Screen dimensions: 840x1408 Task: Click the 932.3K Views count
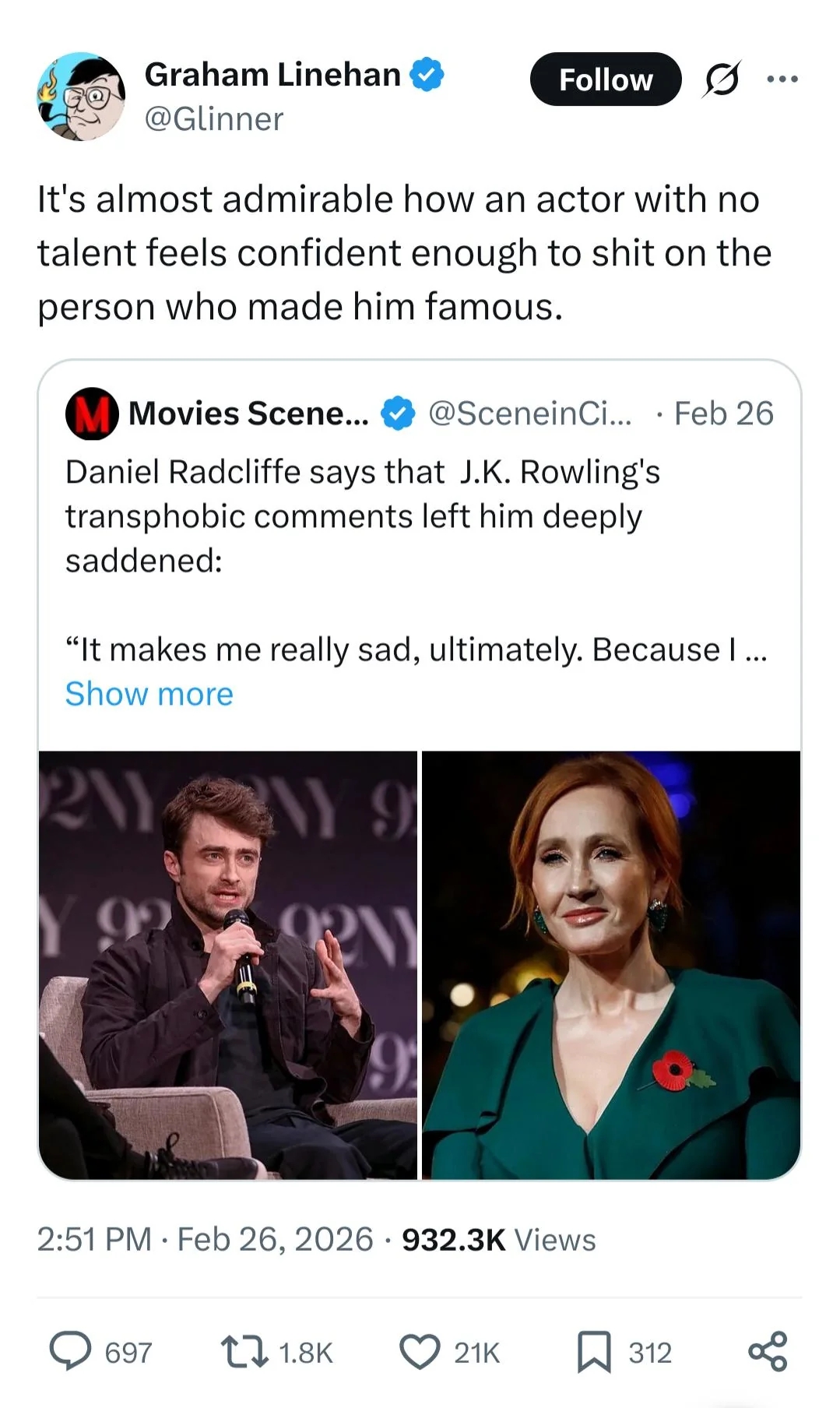click(498, 1240)
